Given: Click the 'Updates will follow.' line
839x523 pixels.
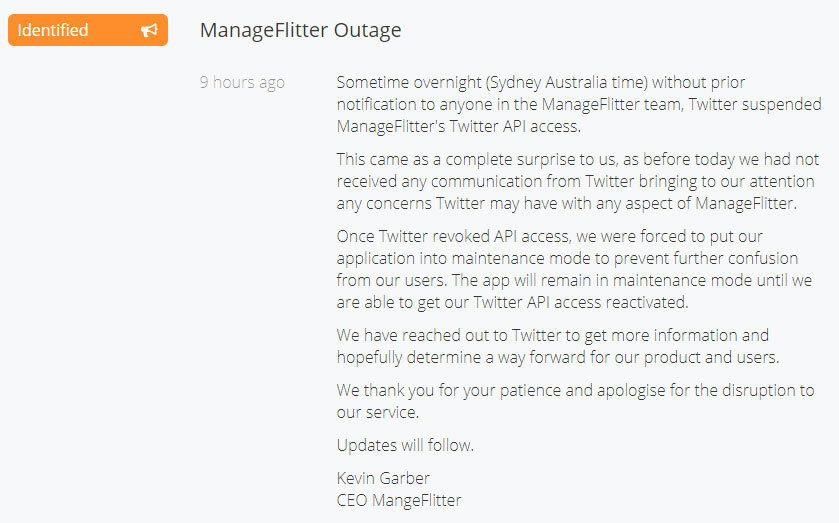Looking at the screenshot, I should coord(405,445).
